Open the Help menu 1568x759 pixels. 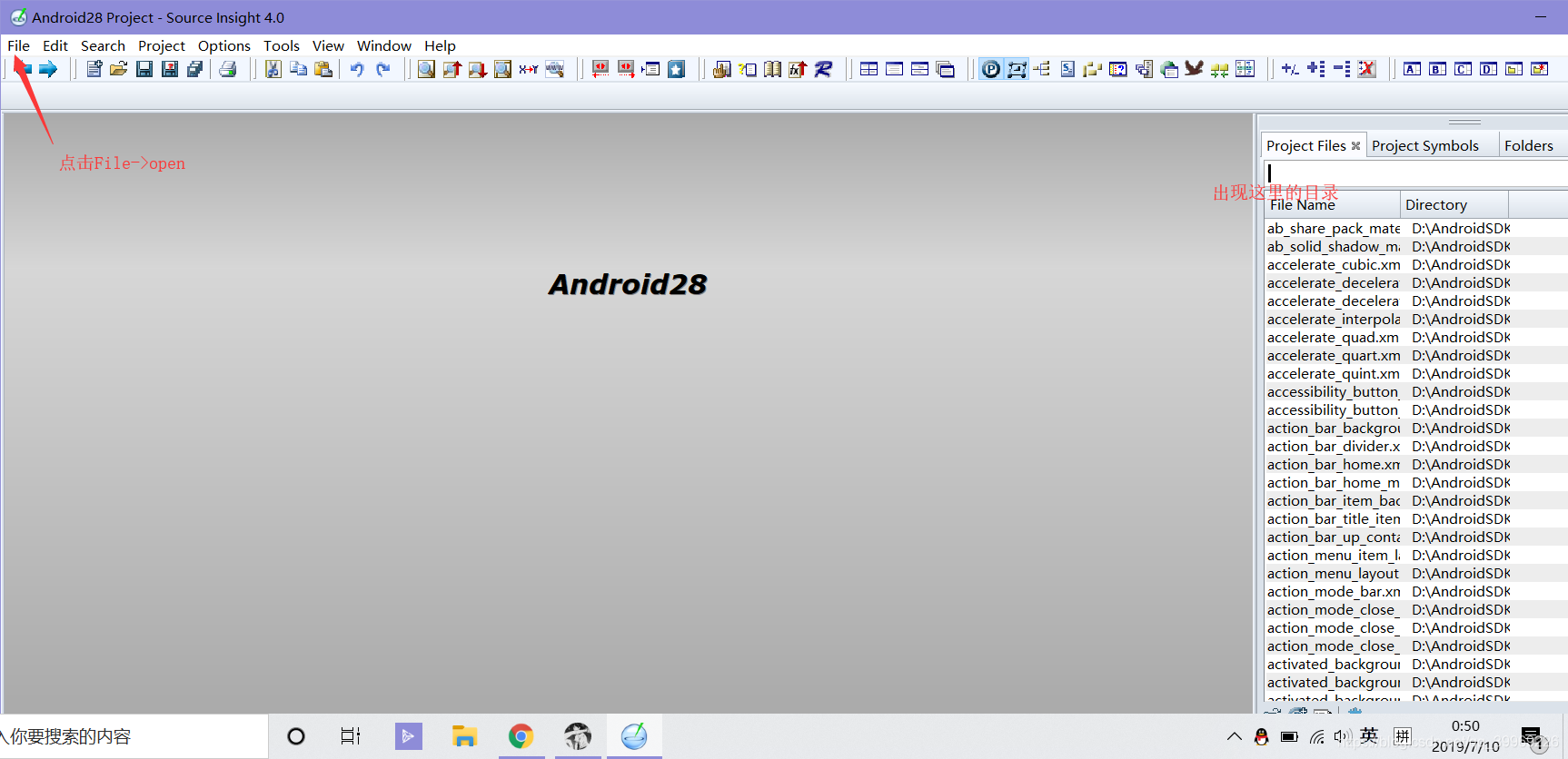440,45
